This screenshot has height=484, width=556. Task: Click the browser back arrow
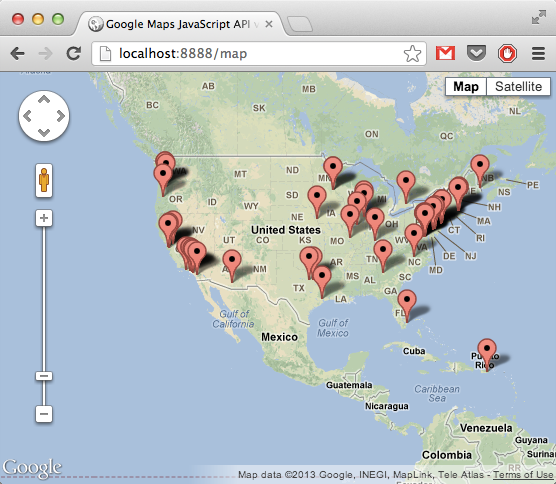pos(17,54)
